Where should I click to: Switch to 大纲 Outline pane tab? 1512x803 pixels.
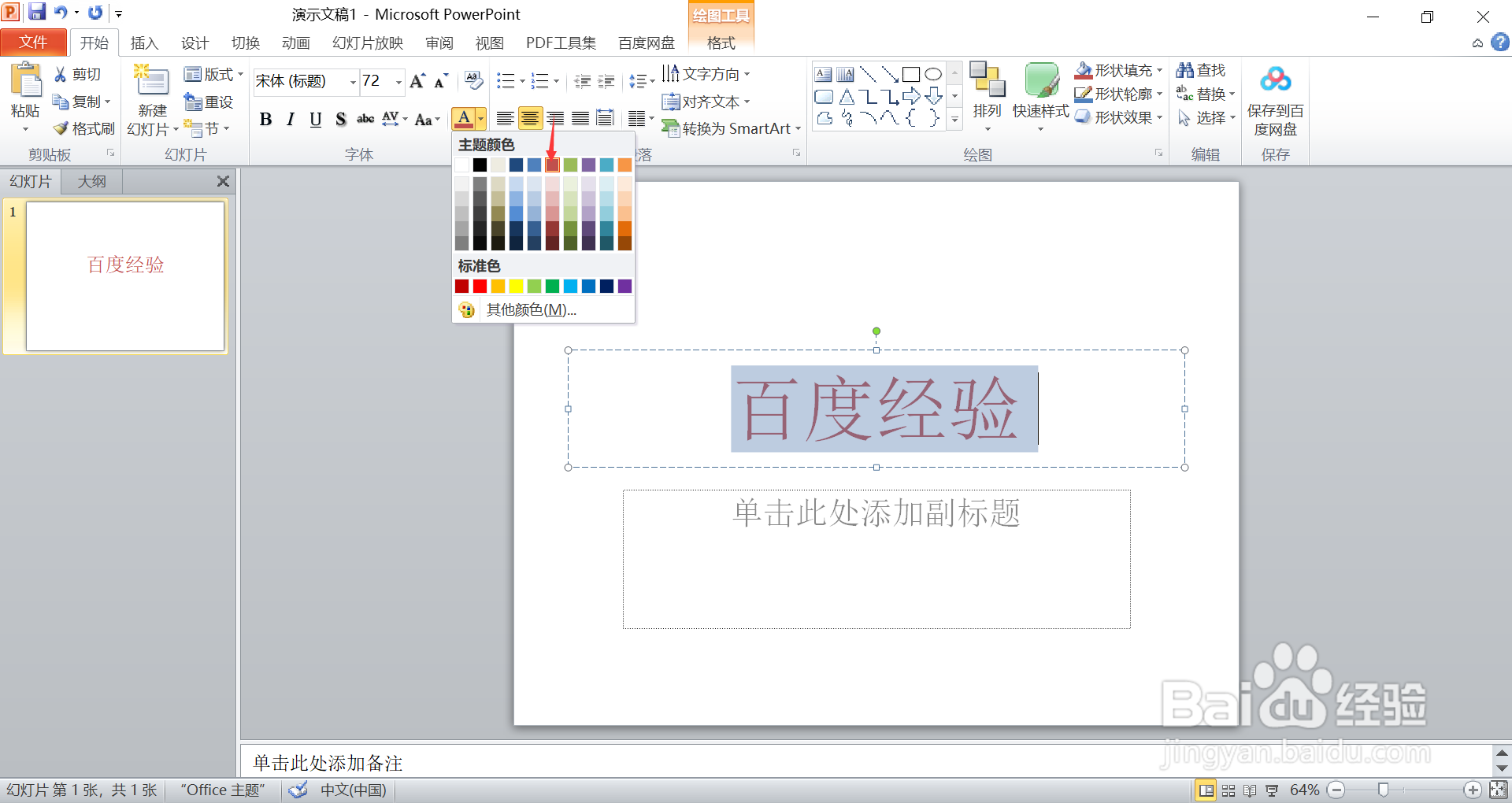point(92,182)
